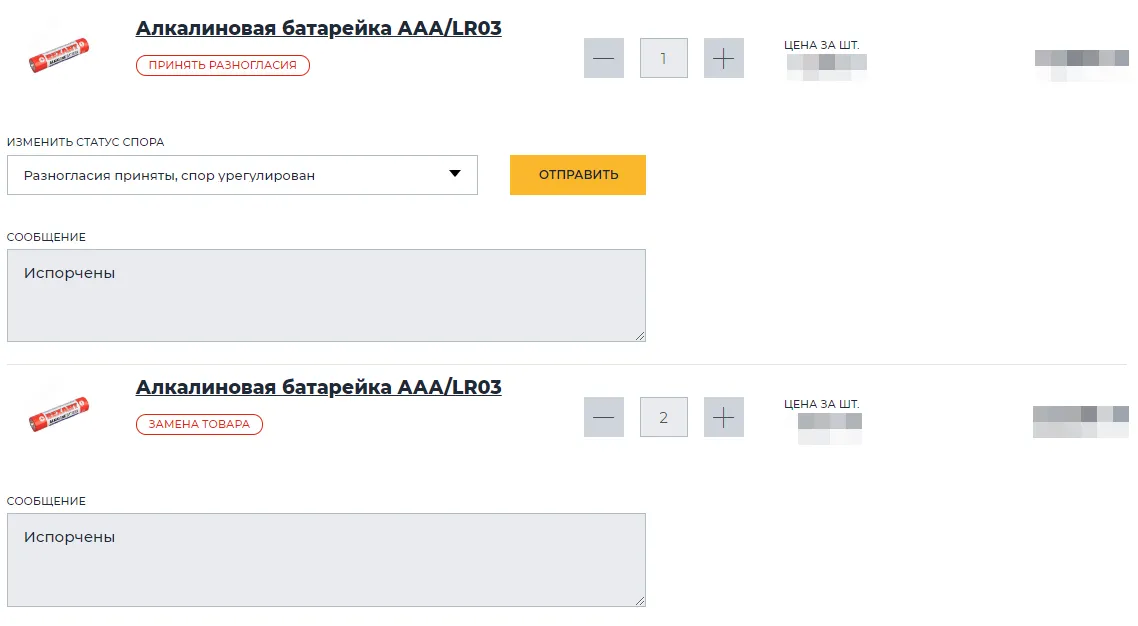Screen dimensions: 1138x626
Task: Click the 'Изменить статус спора' label
Action: click(85, 142)
